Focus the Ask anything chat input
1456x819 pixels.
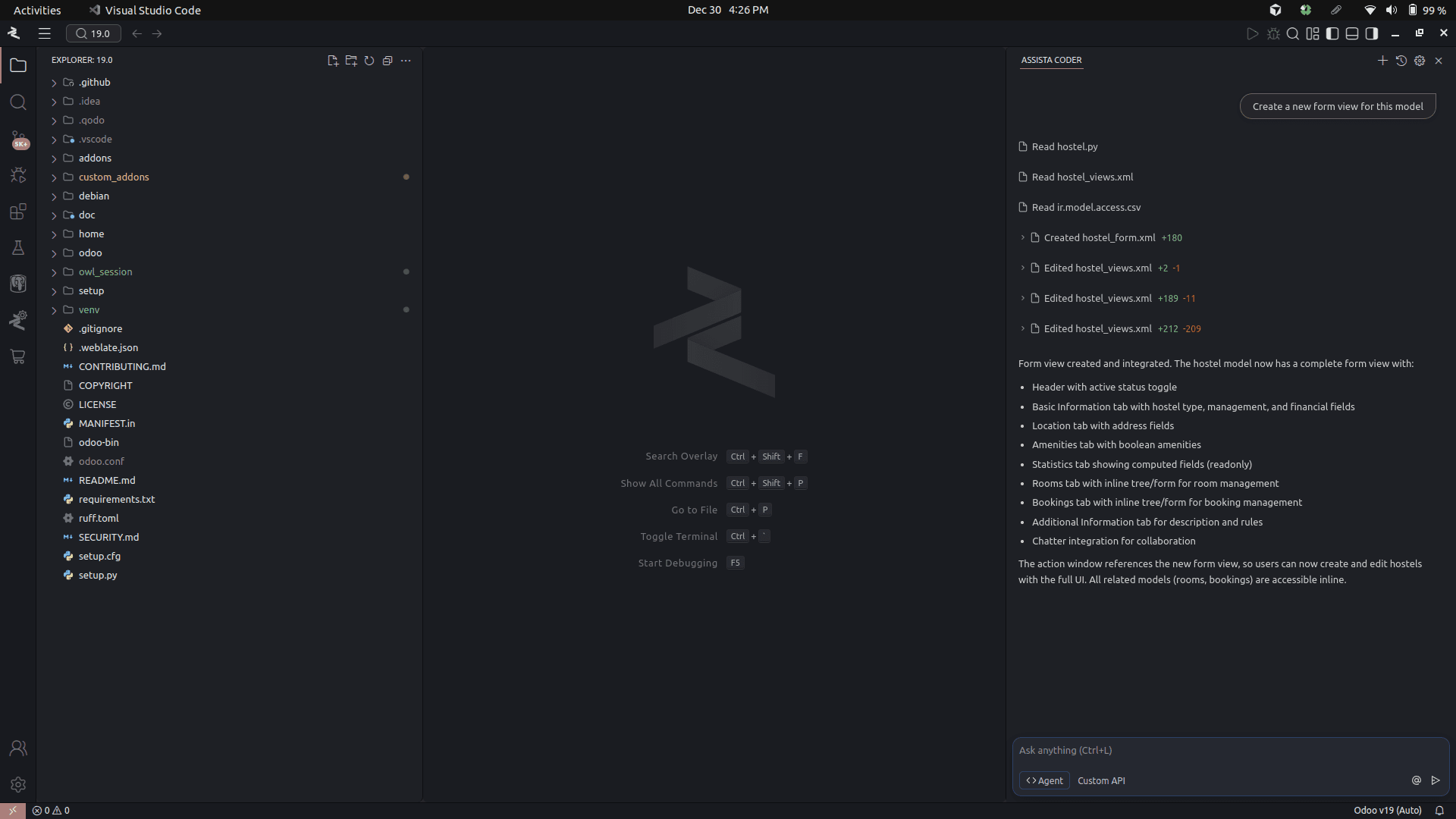(1213, 750)
